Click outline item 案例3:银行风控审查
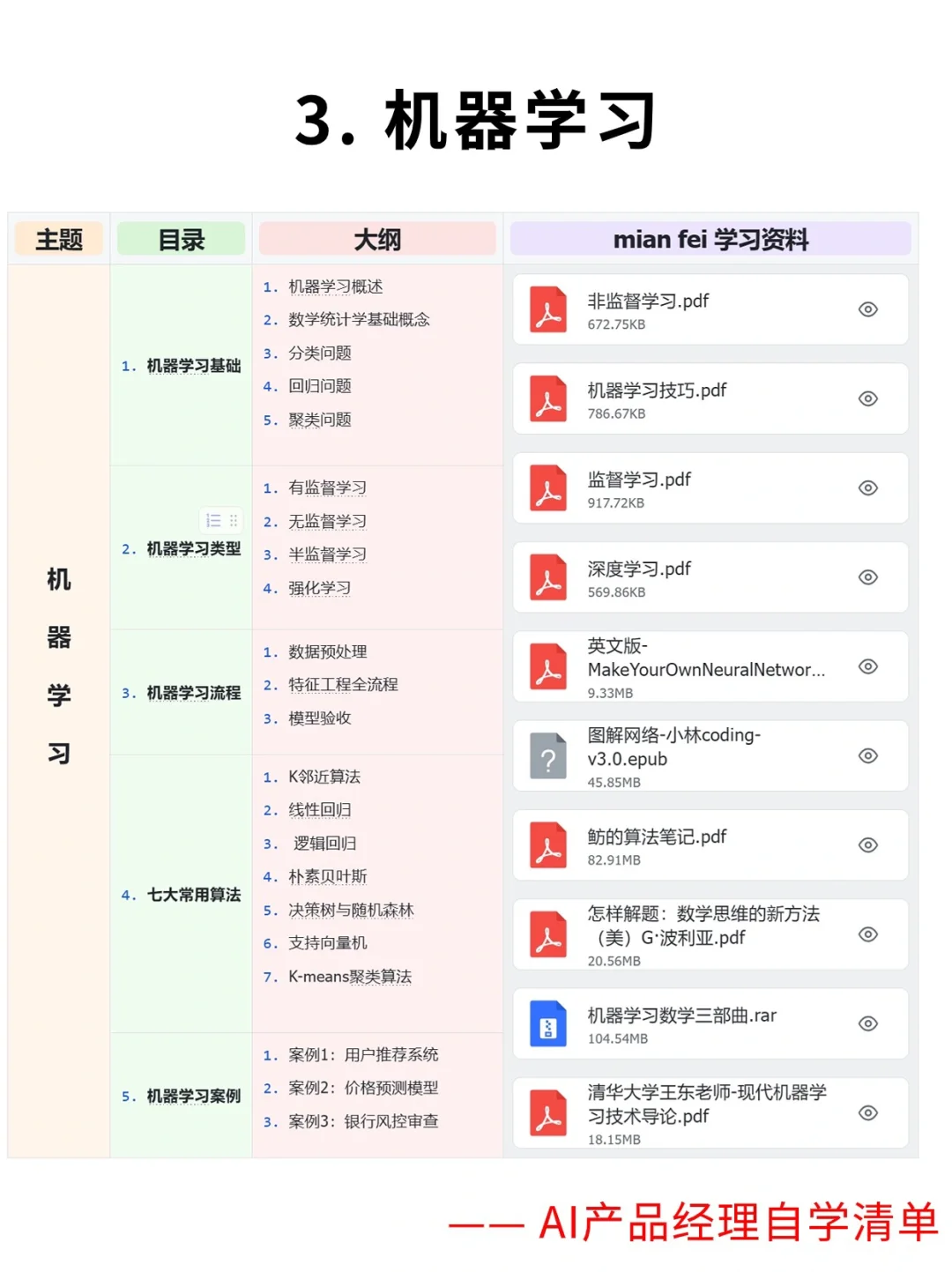Viewport: 952px width, 1272px height. coord(363,1121)
